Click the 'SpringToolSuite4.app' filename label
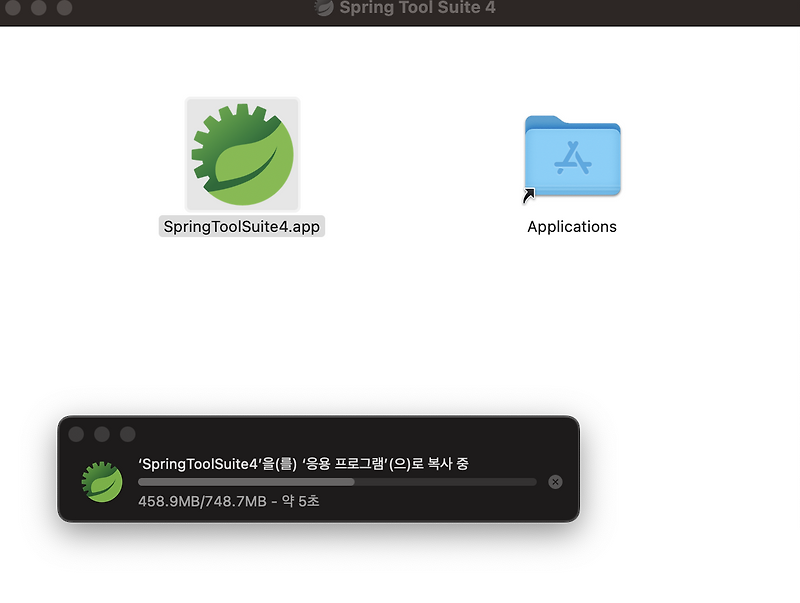800x603 pixels. (243, 227)
